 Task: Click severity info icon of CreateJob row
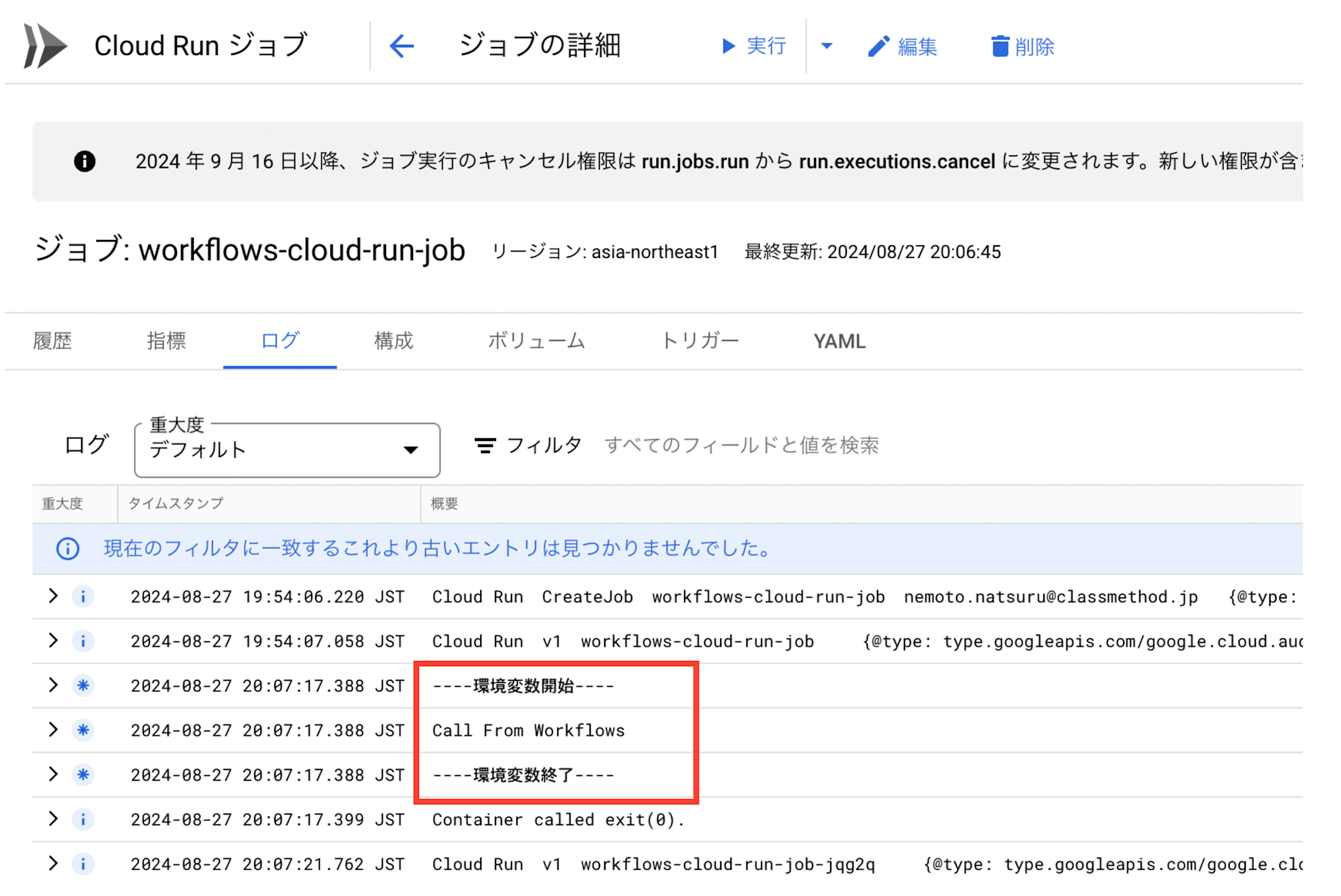click(x=83, y=596)
